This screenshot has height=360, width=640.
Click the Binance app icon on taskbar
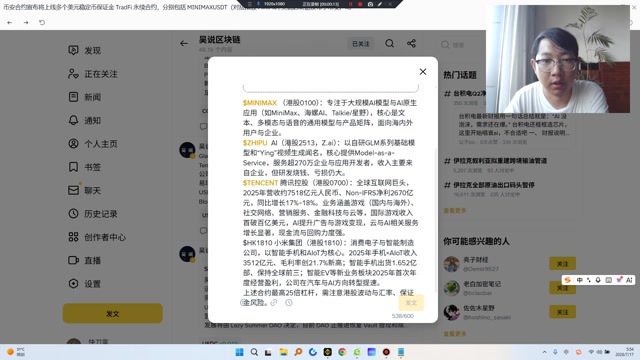coord(327,352)
